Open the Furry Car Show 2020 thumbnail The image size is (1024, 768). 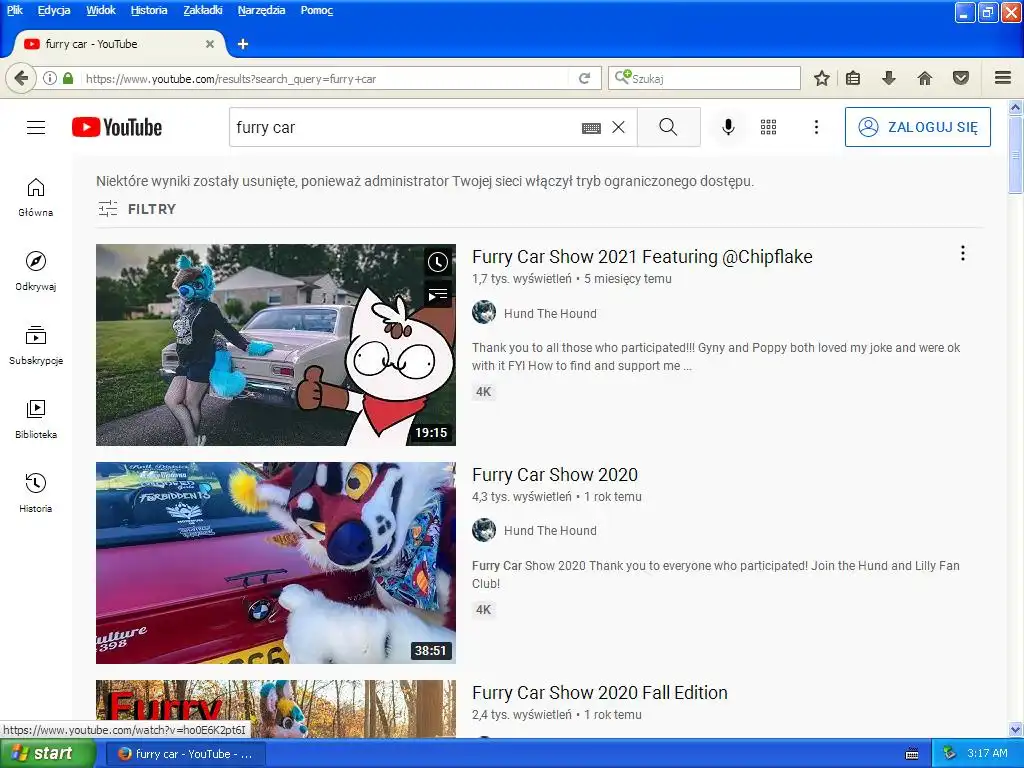pyautogui.click(x=276, y=563)
